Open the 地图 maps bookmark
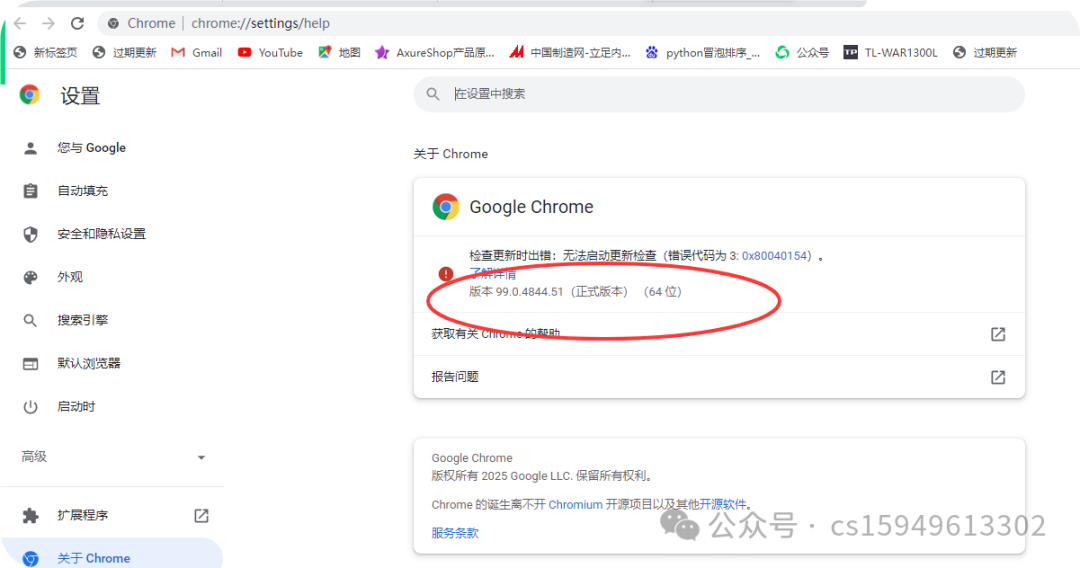The image size is (1080, 568). pyautogui.click(x=339, y=52)
